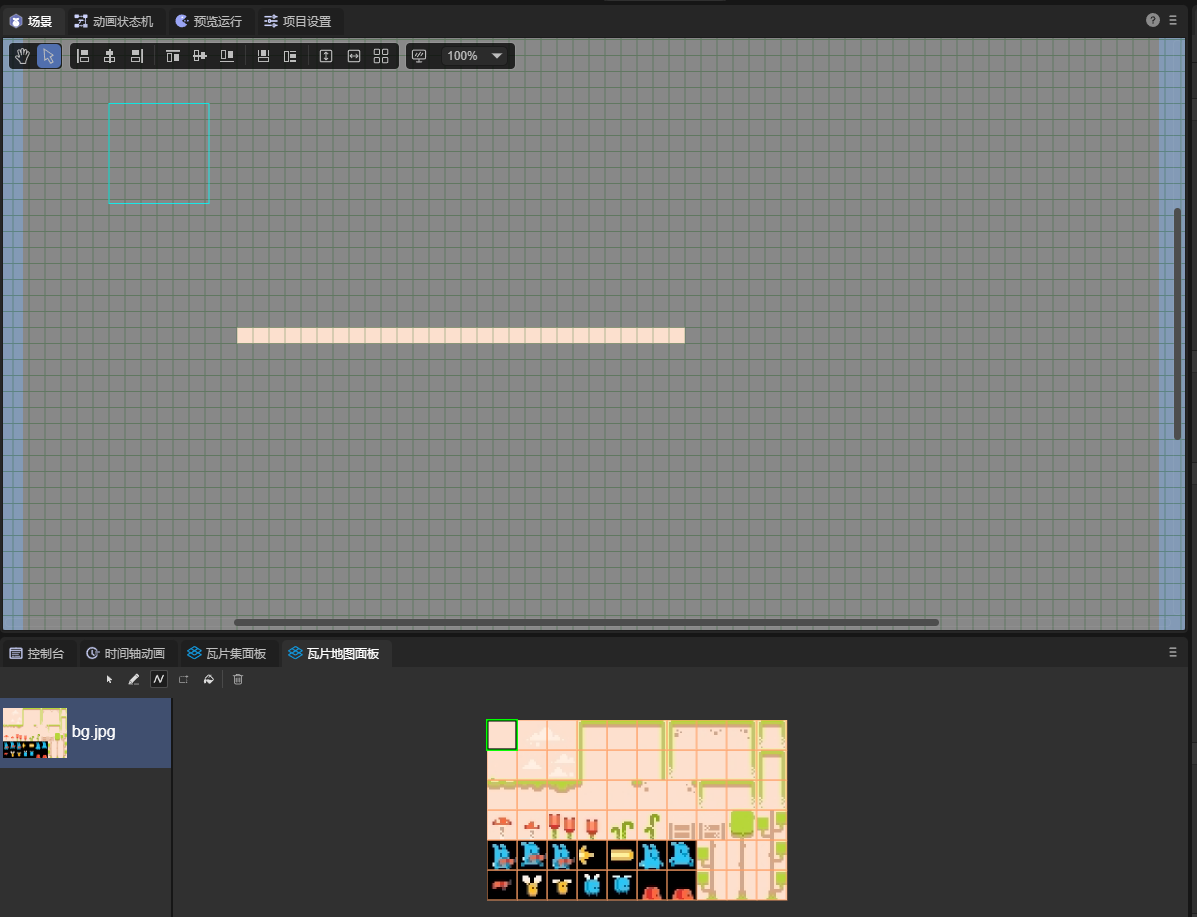
Task: Open the bottom panel options menu icon
Action: tap(1173, 652)
